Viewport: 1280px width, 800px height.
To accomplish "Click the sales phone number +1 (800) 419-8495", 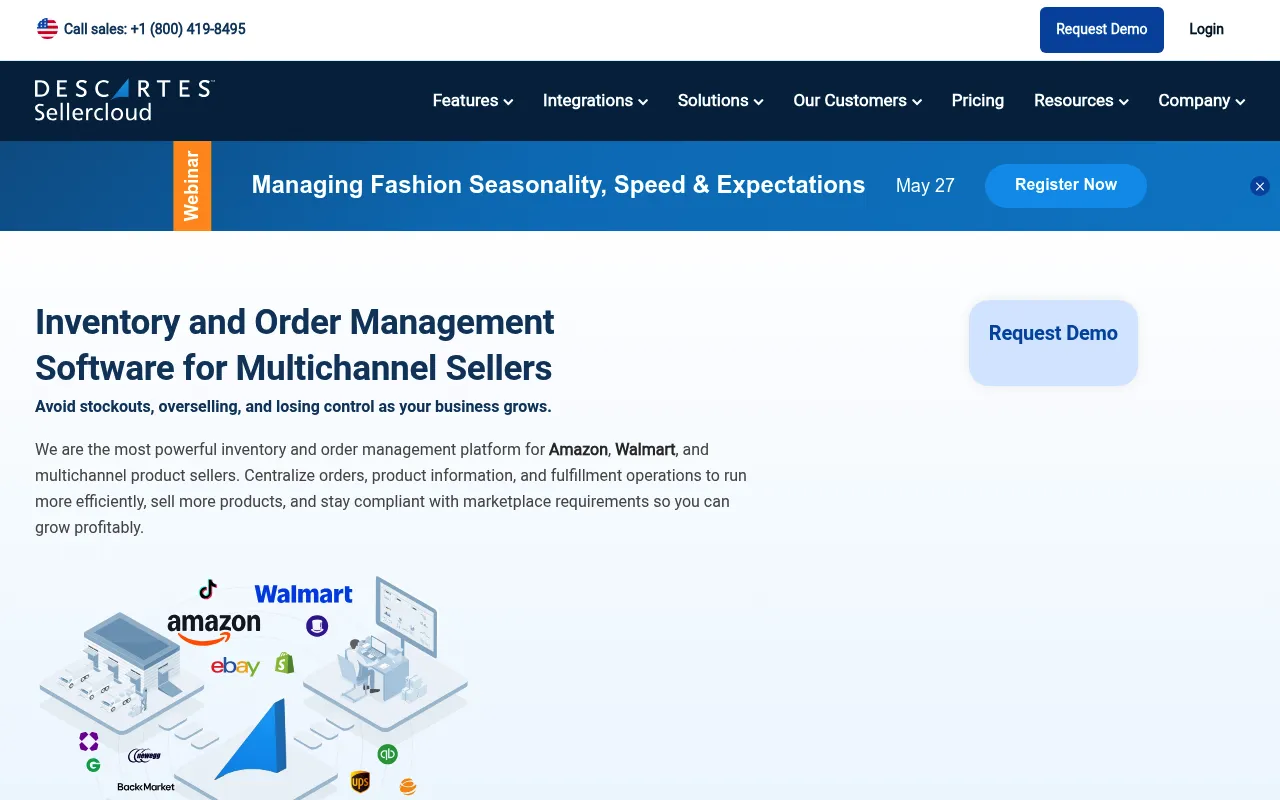I will (188, 29).
